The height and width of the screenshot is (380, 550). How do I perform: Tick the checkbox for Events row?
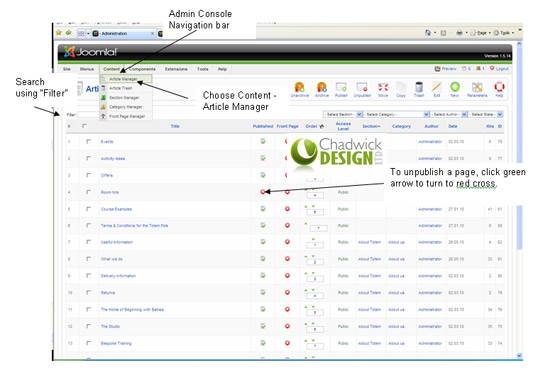pos(89,141)
